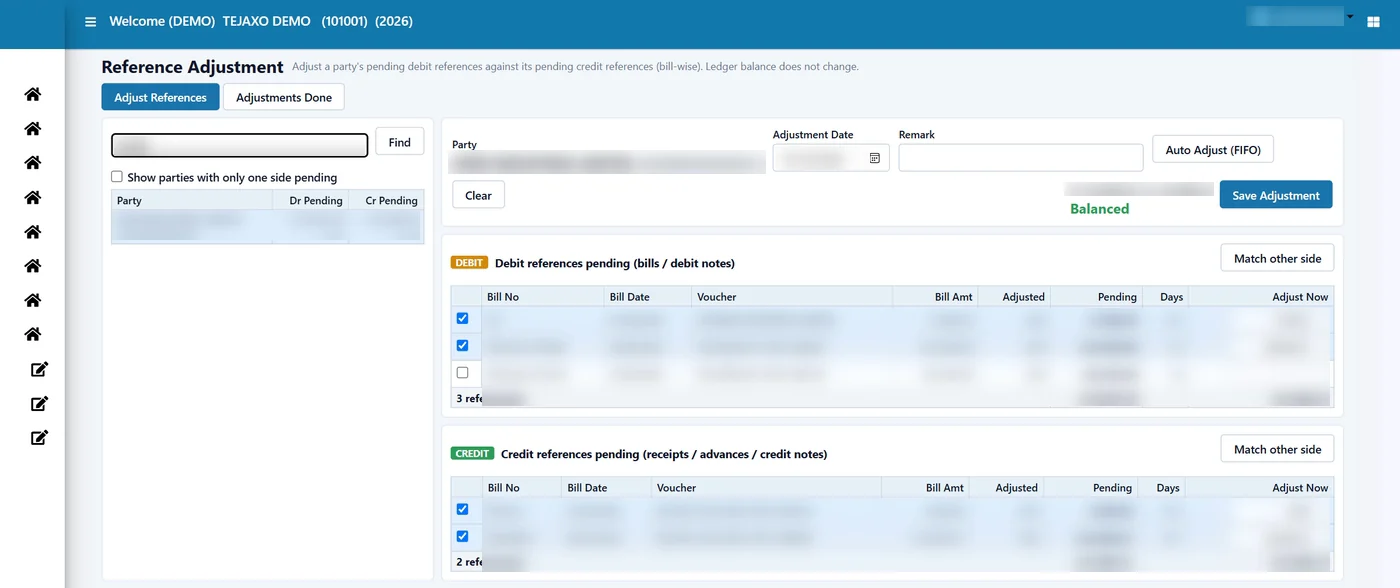Screen dimensions: 1400x588
Task: Expand the user account dropdown arrow
Action: (1350, 17)
